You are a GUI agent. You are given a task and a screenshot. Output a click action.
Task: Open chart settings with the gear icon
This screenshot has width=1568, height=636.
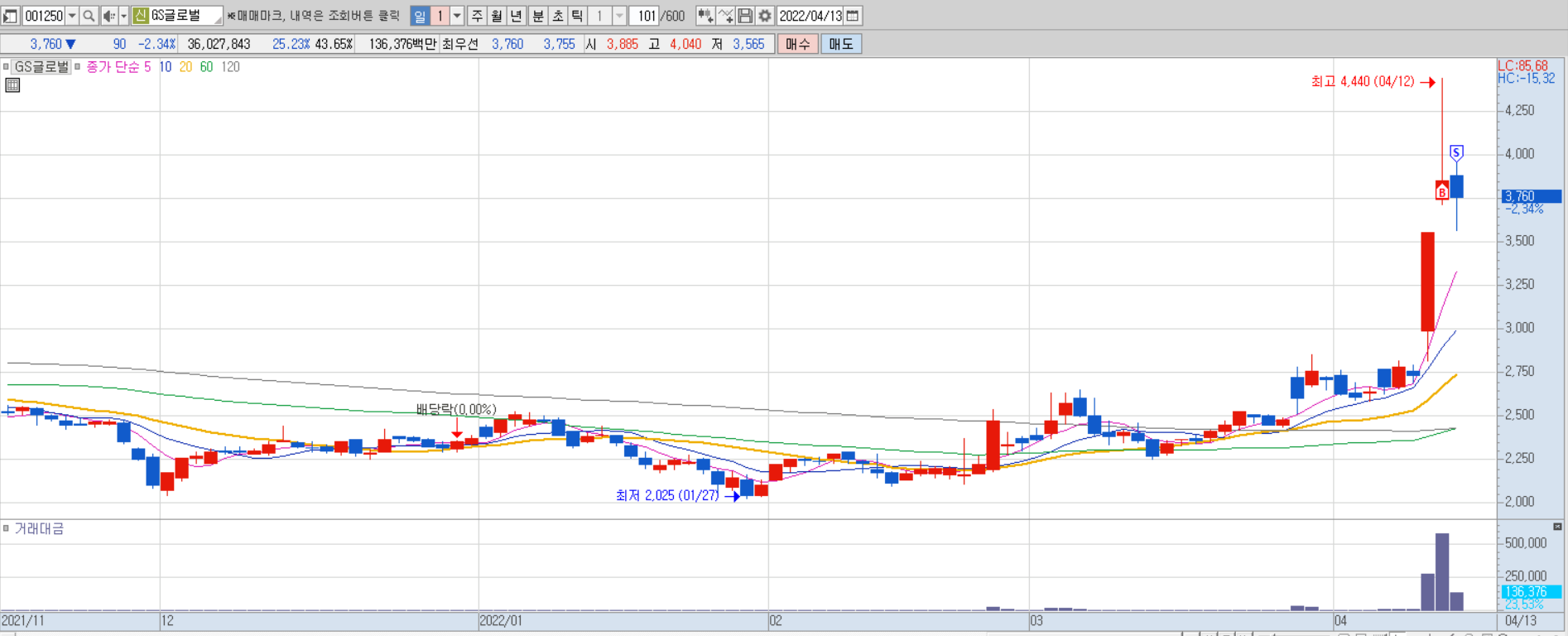click(765, 16)
